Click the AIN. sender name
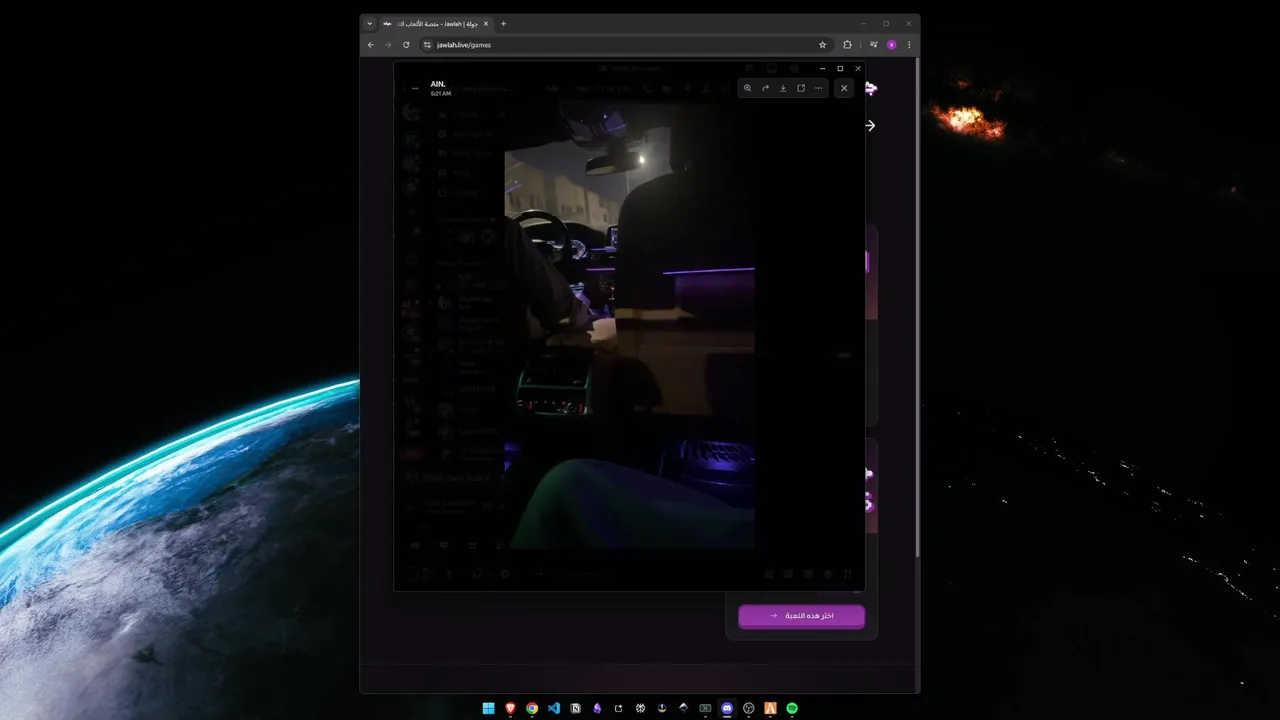This screenshot has width=1280, height=720. click(438, 84)
